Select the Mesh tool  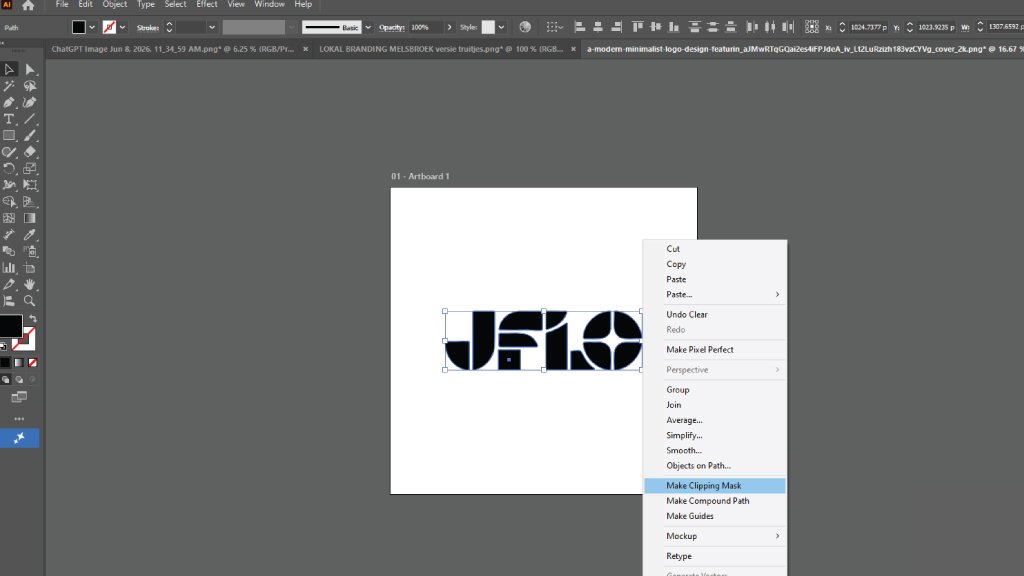click(9, 218)
